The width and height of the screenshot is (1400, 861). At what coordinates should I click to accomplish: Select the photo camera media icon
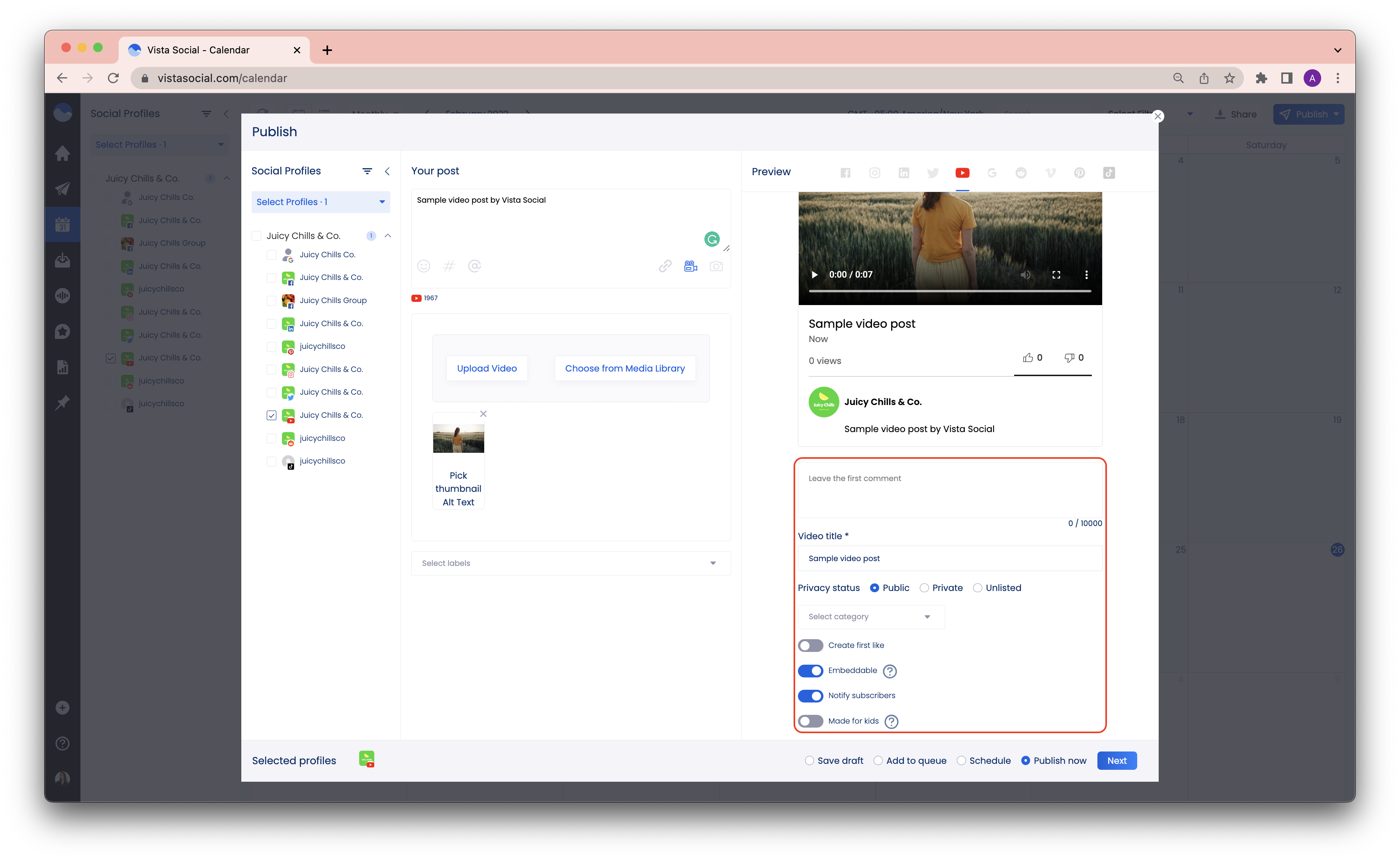tap(716, 266)
